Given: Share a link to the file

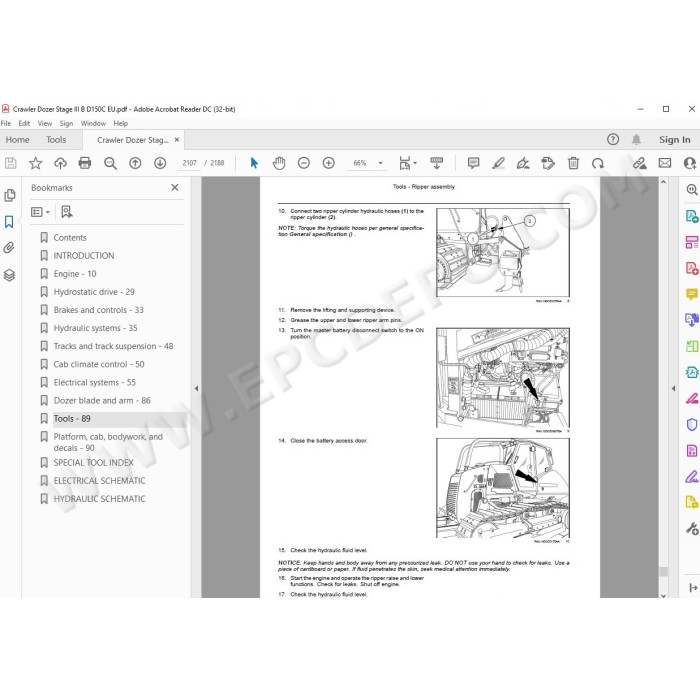Looking at the screenshot, I should [x=640, y=163].
